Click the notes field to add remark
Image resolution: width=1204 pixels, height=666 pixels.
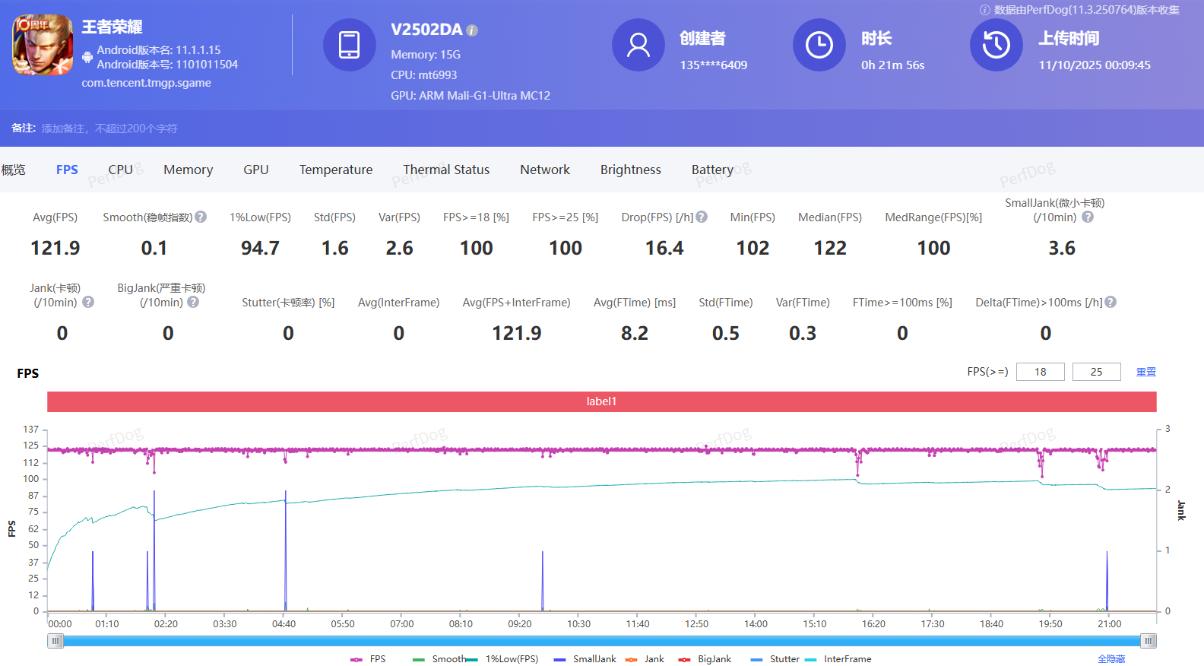(110, 128)
